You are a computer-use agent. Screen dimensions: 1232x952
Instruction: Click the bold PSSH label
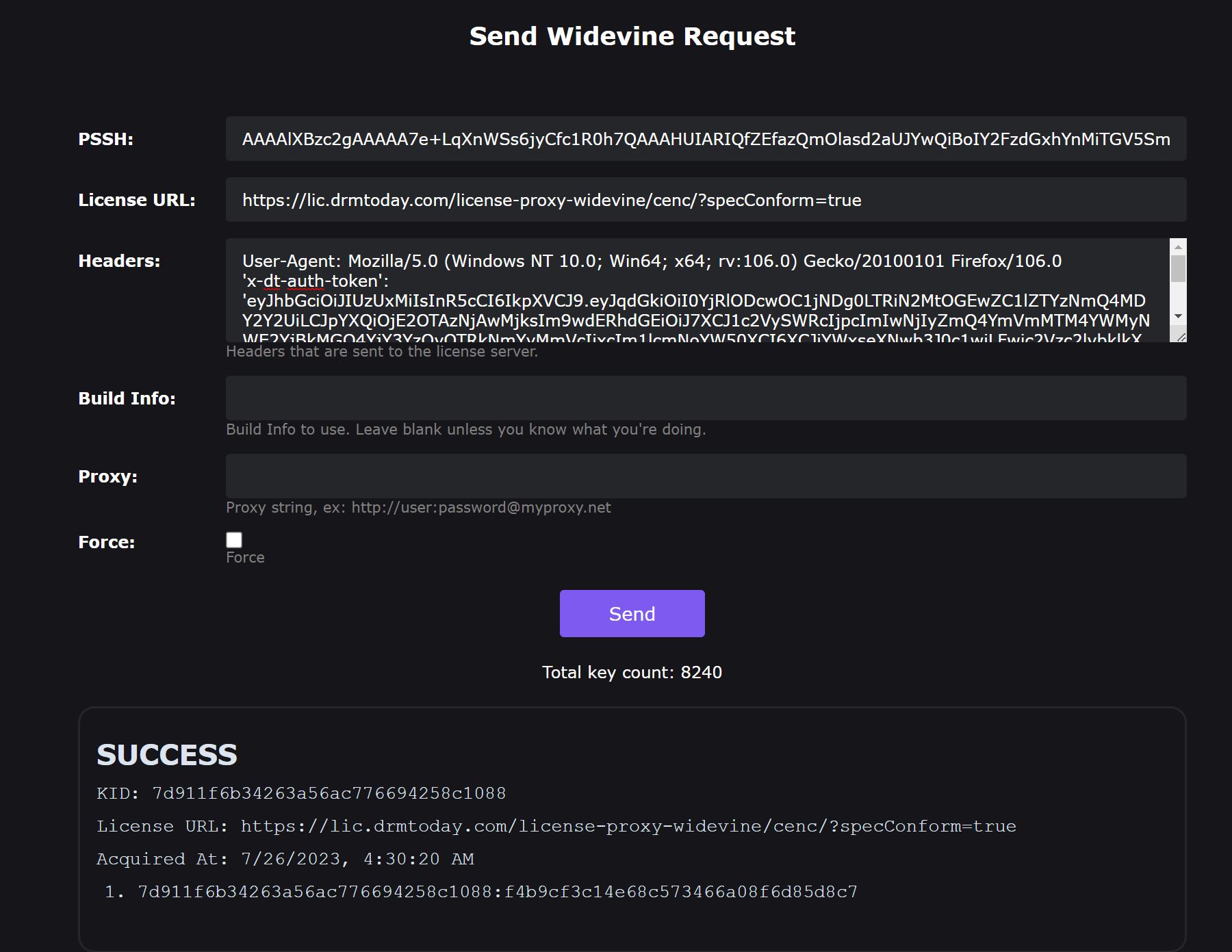point(105,140)
